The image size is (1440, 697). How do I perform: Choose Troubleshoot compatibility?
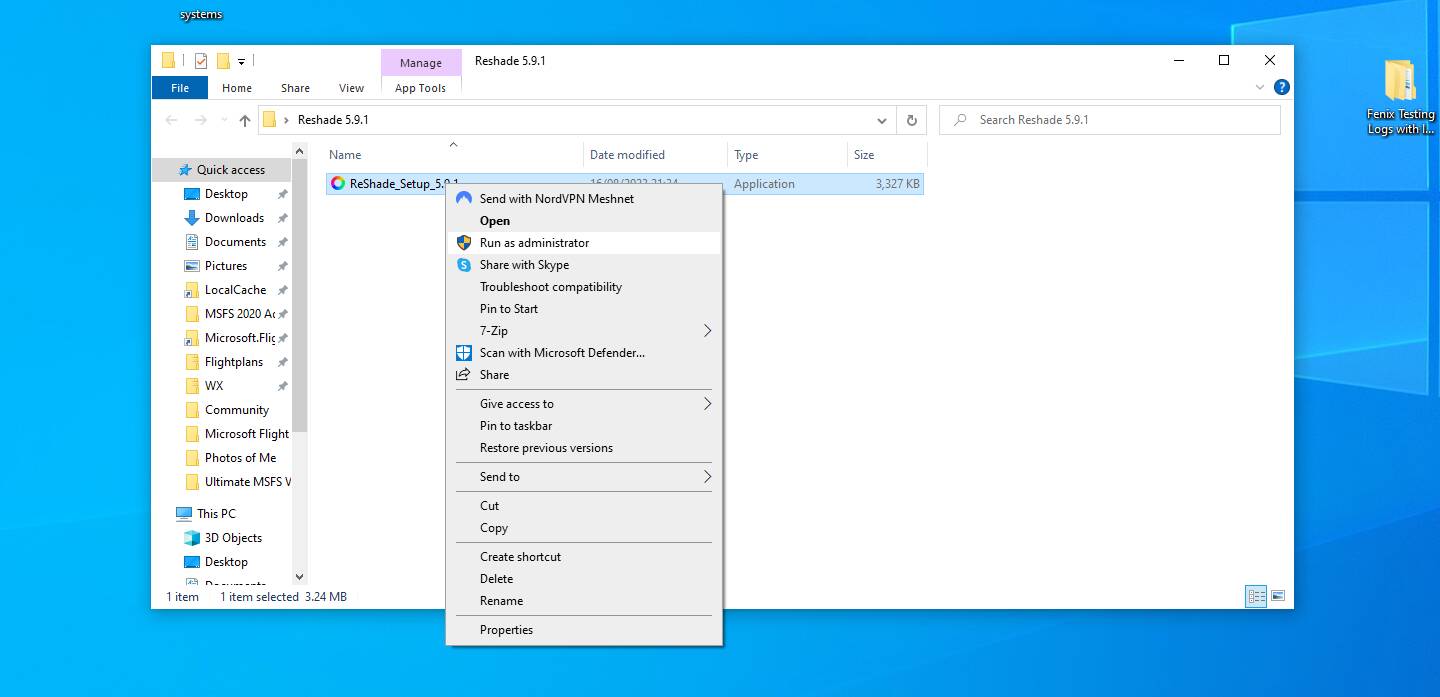(x=584, y=287)
